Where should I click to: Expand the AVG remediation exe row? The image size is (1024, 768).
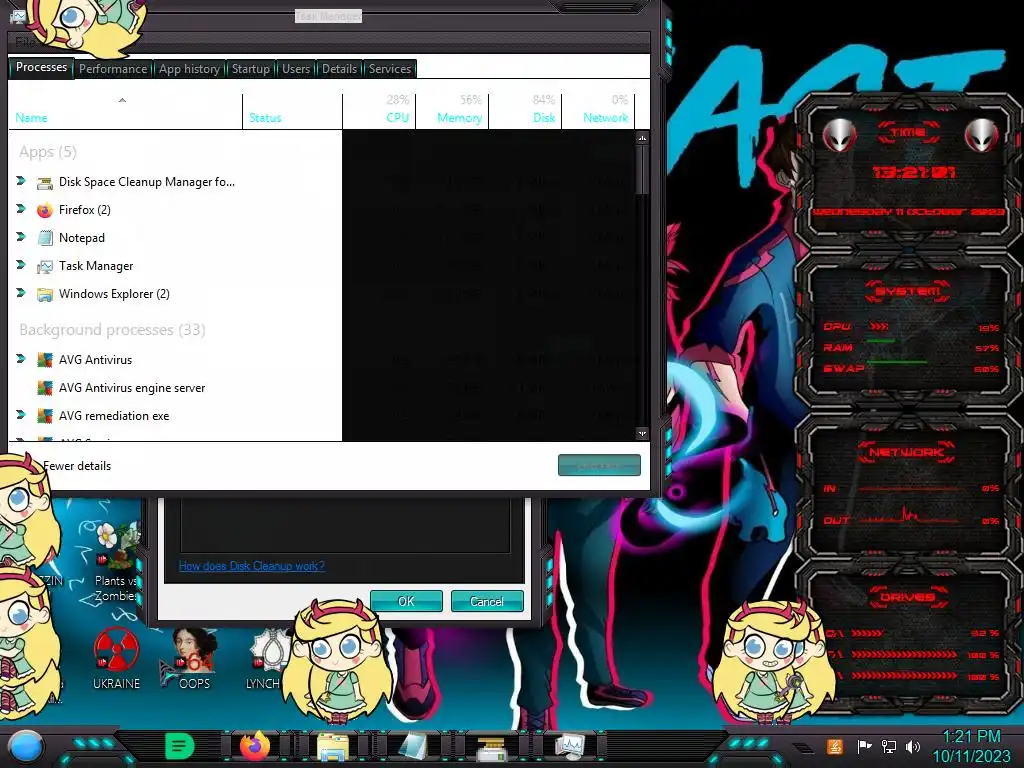pos(21,415)
